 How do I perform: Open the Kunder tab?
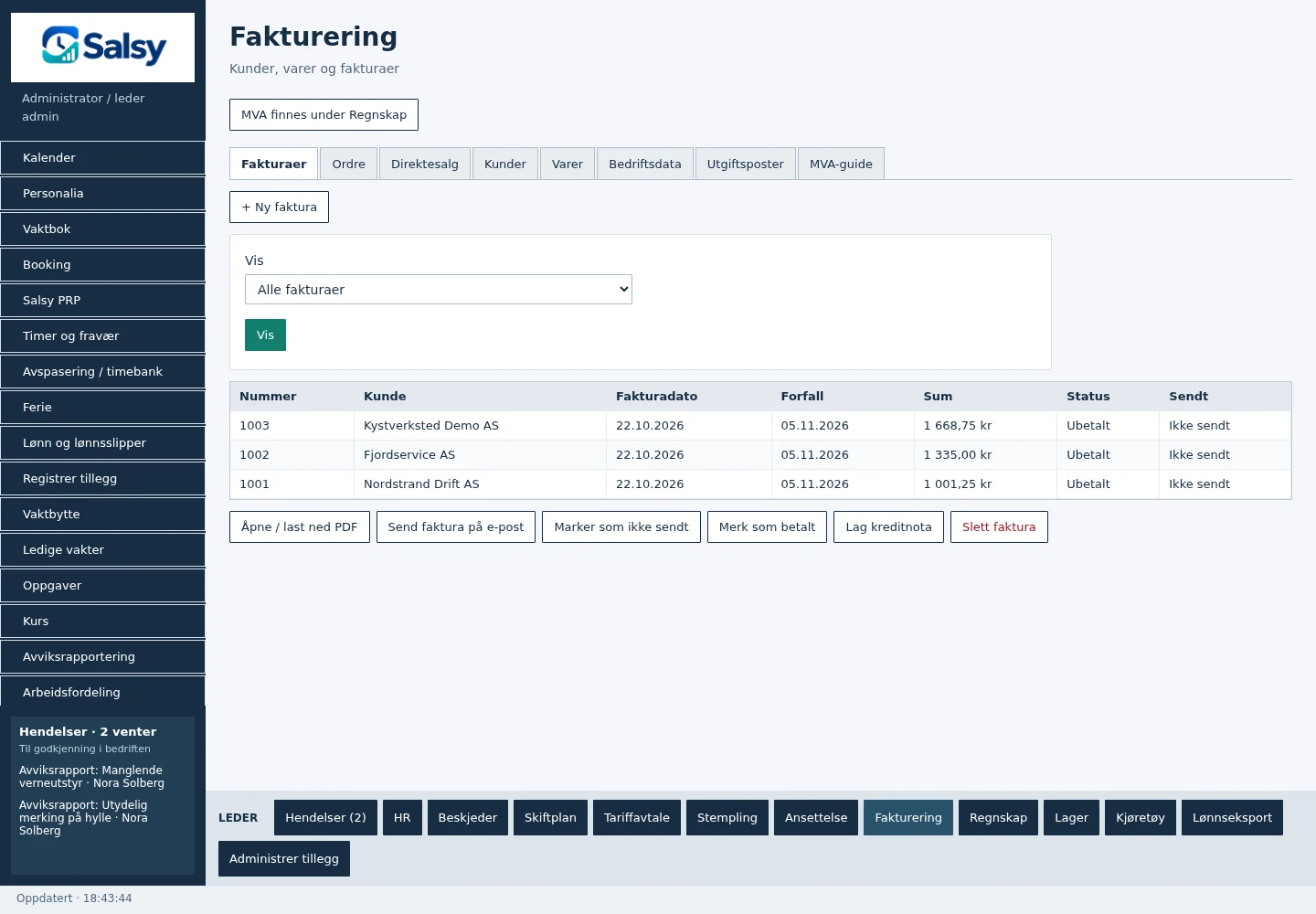[x=505, y=164]
